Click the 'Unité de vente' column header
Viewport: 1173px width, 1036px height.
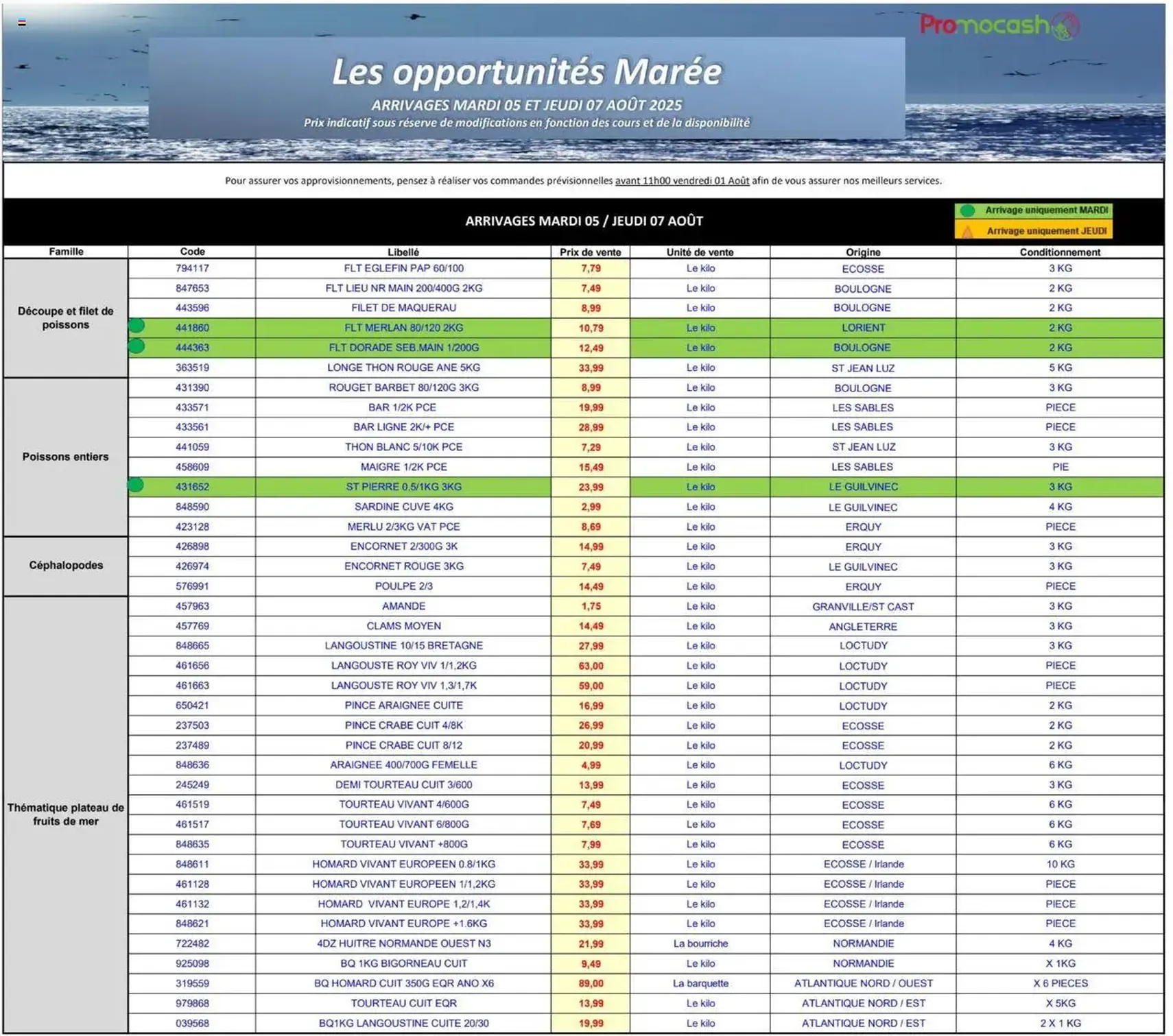[x=700, y=252]
